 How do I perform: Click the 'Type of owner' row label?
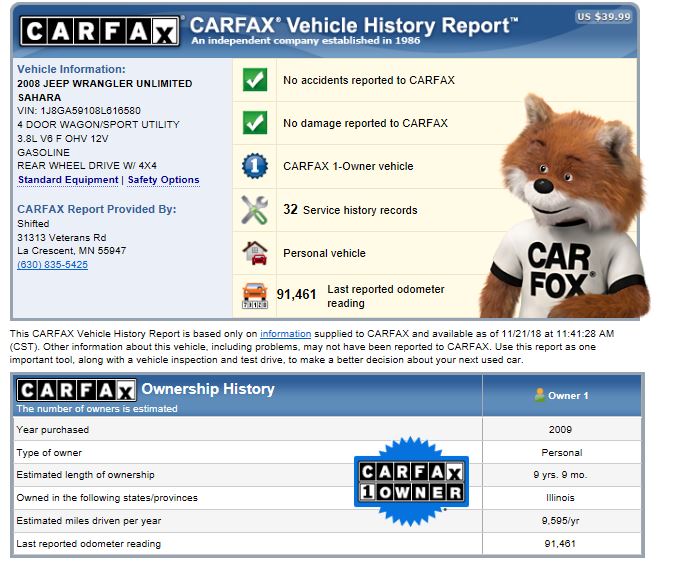point(49,453)
